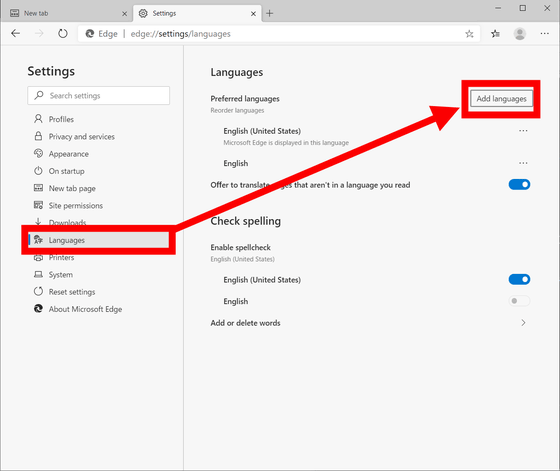Click the New tab page icon
This screenshot has height=471, width=560.
coord(38,188)
